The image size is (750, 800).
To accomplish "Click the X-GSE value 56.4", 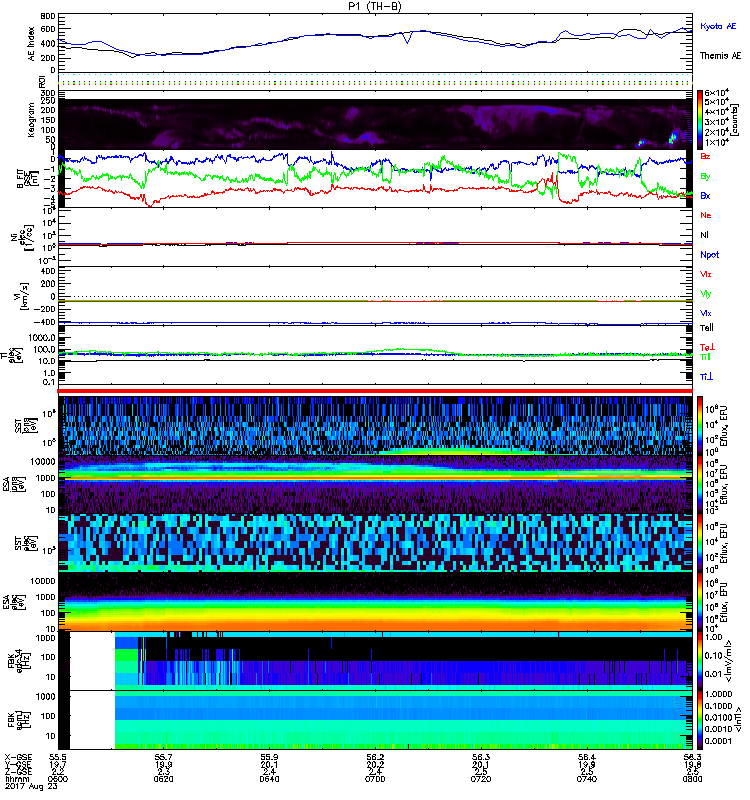I will (587, 757).
